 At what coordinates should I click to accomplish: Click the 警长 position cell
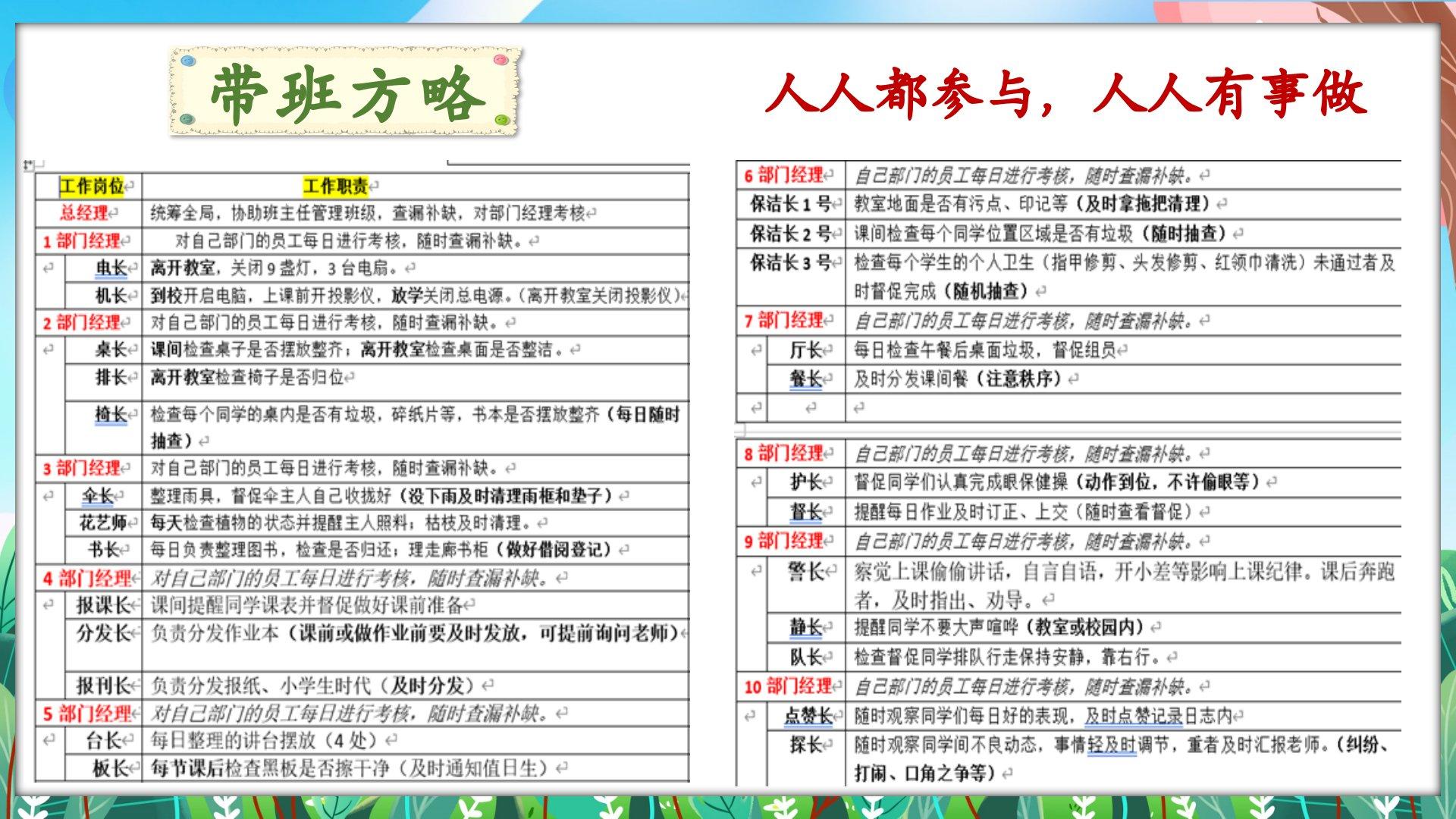pyautogui.click(x=805, y=572)
